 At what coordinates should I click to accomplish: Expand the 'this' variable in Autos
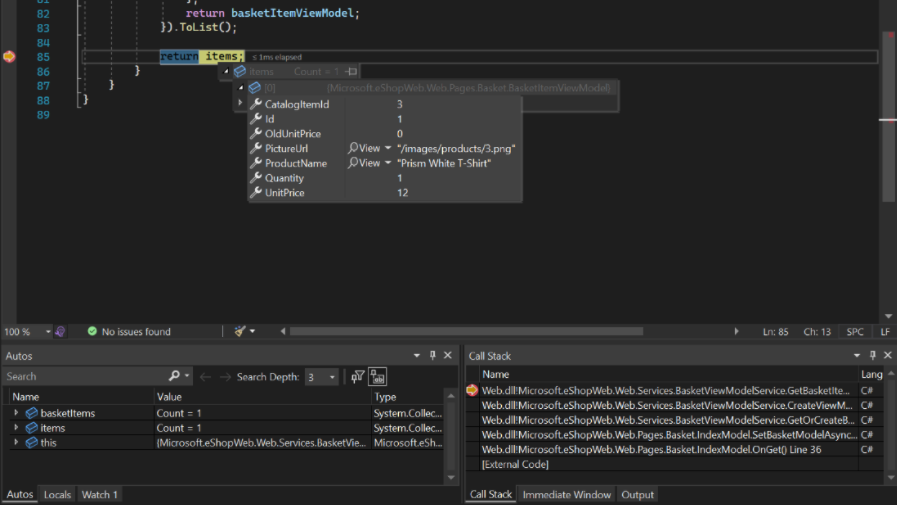(x=16, y=443)
